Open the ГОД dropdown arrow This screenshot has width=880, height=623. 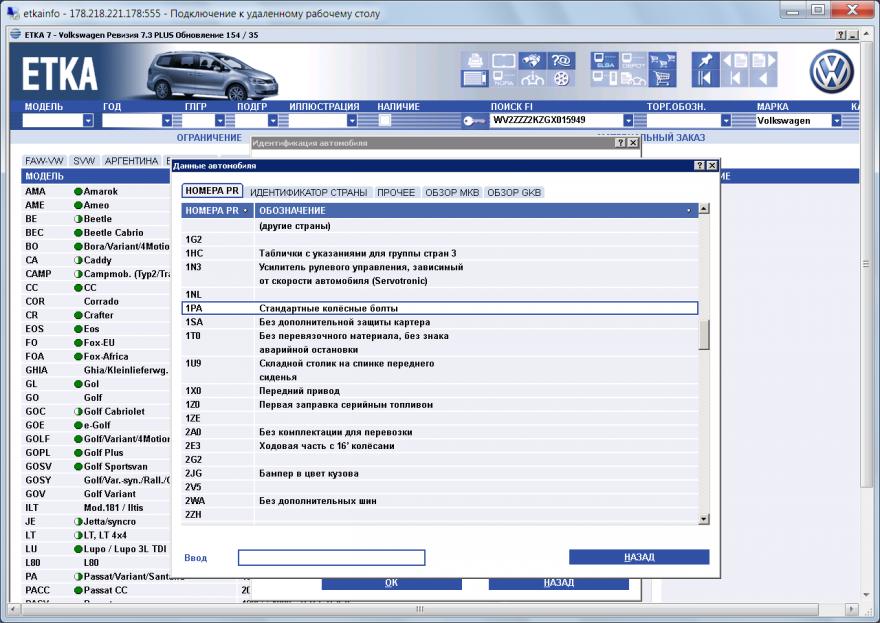[167, 120]
